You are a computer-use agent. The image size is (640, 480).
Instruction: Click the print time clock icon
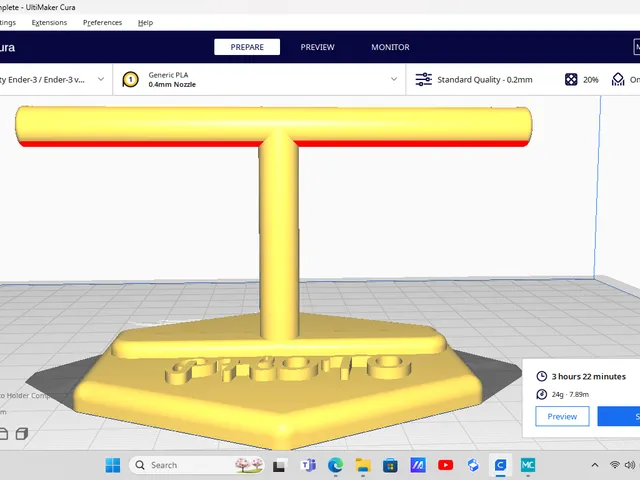[542, 376]
